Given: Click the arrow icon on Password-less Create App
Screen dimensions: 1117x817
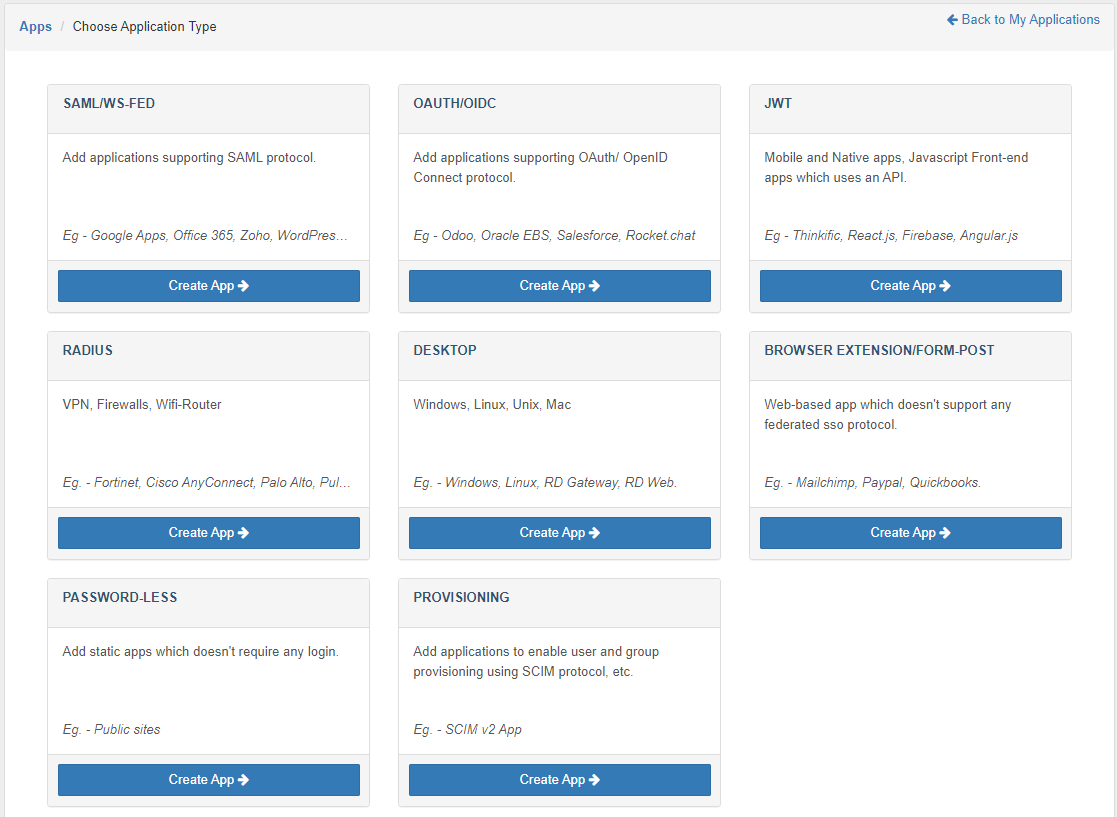Looking at the screenshot, I should tap(244, 780).
